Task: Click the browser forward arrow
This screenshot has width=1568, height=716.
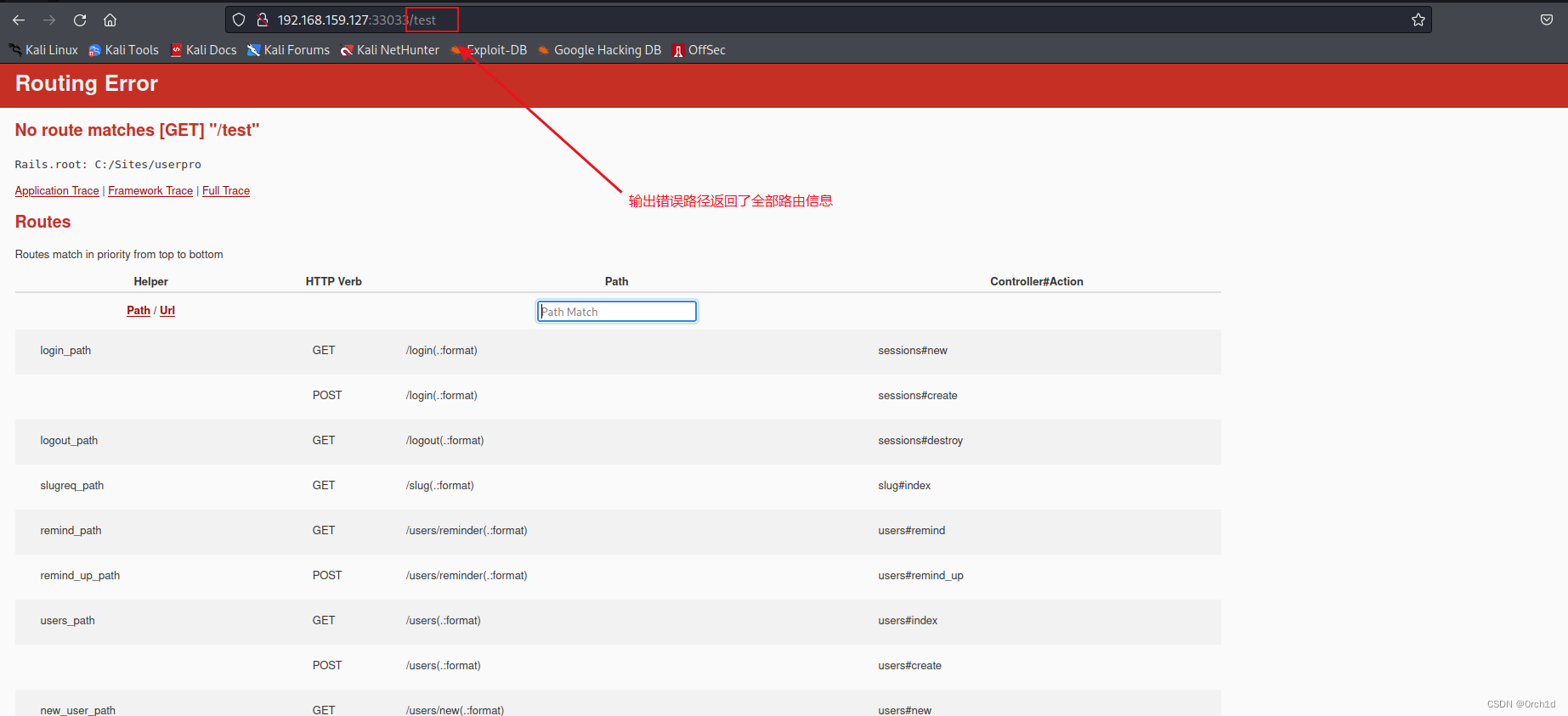Action: [49, 20]
